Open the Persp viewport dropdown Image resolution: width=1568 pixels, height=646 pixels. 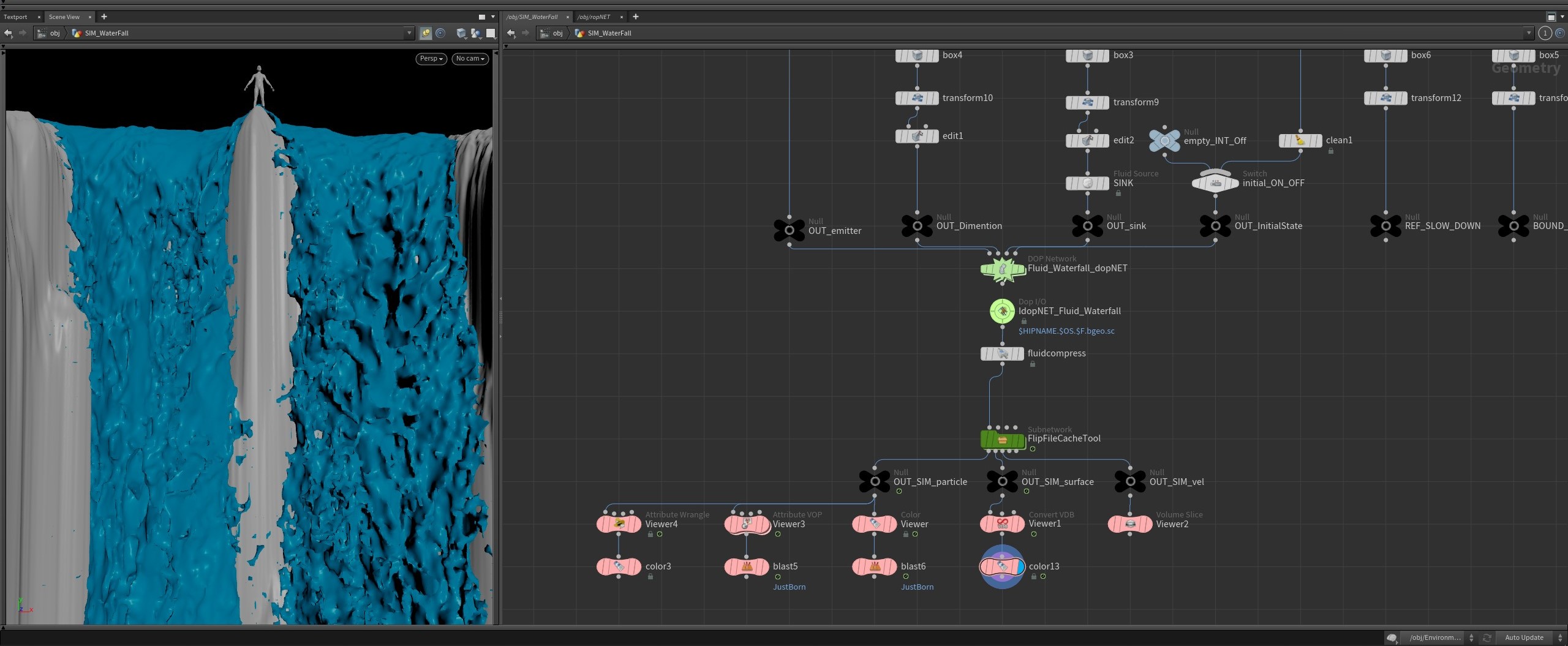point(431,59)
